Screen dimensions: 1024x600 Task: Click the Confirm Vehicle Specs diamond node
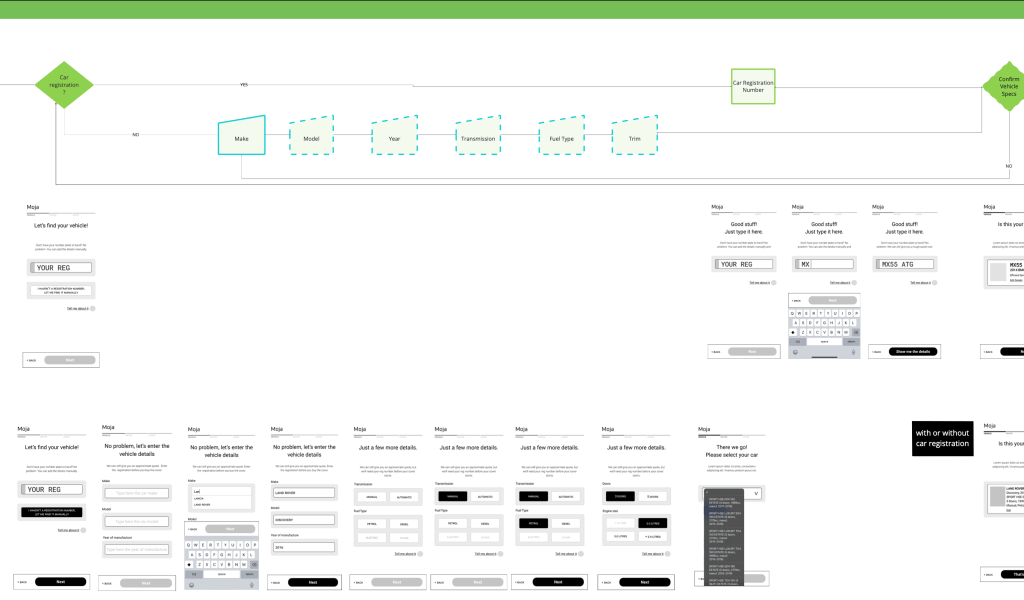coord(1008,84)
